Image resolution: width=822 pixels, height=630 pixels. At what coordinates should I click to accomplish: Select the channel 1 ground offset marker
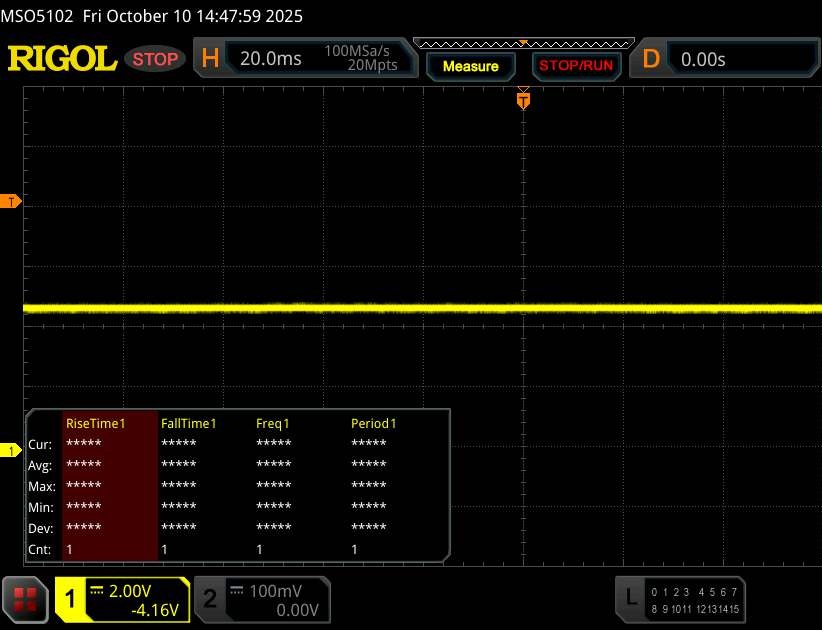coord(11,451)
